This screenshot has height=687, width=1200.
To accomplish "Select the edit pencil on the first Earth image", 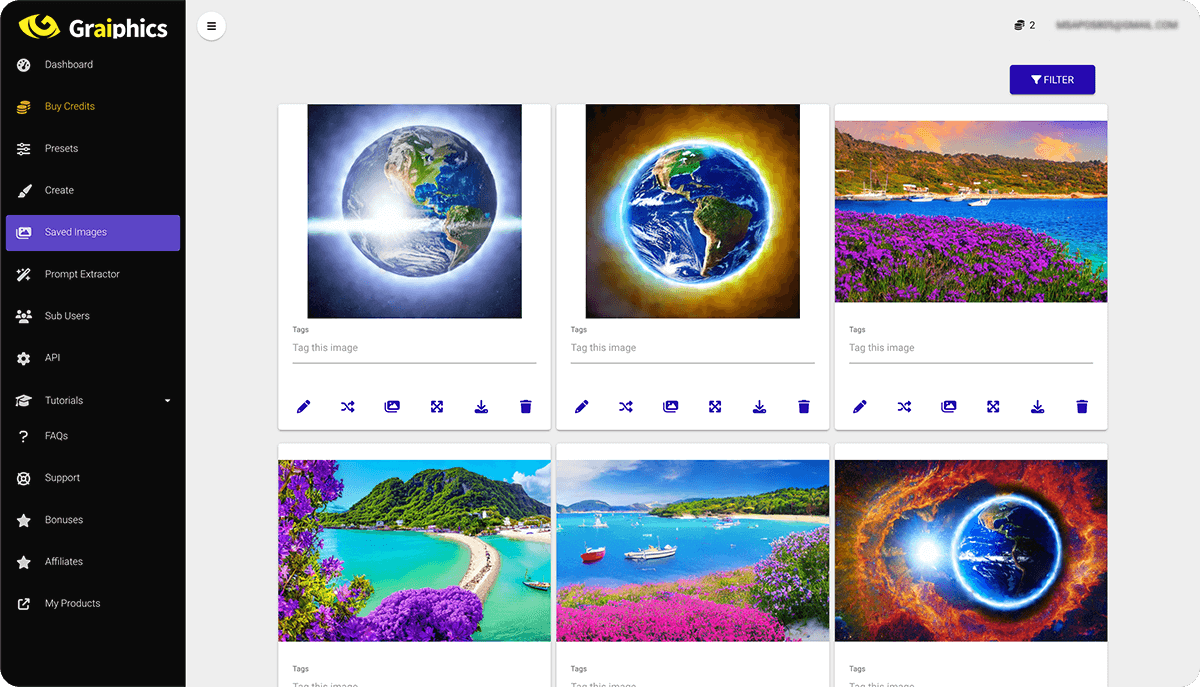I will 303,406.
